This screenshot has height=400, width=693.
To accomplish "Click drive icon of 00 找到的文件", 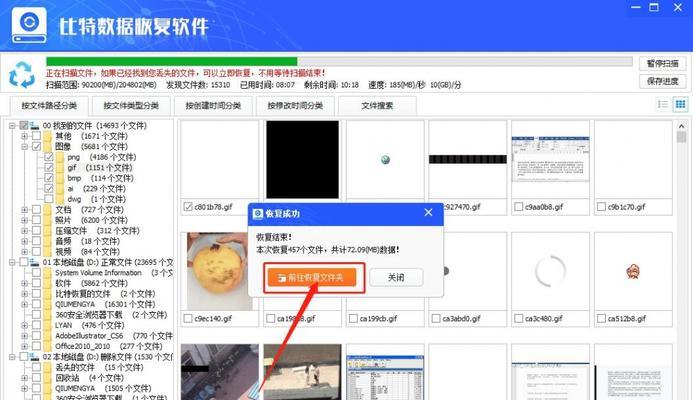I will tap(34, 126).
